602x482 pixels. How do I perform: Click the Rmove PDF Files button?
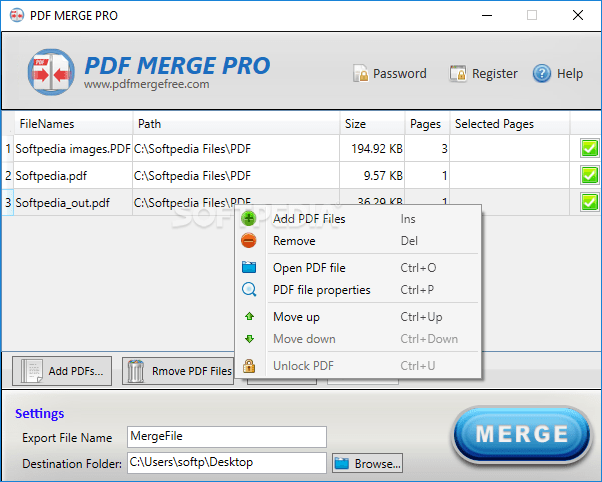tap(178, 371)
